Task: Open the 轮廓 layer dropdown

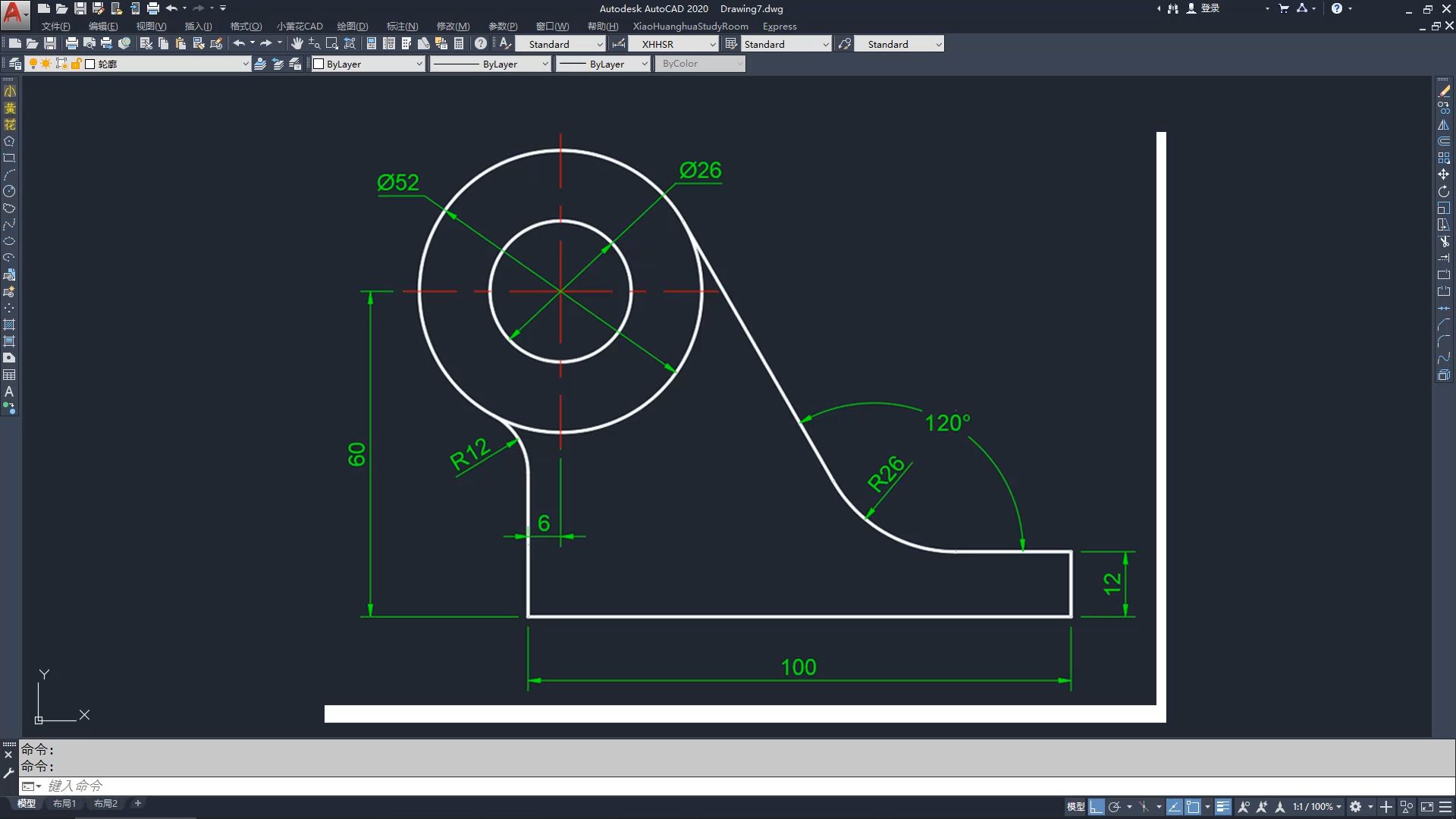Action: (x=140, y=64)
